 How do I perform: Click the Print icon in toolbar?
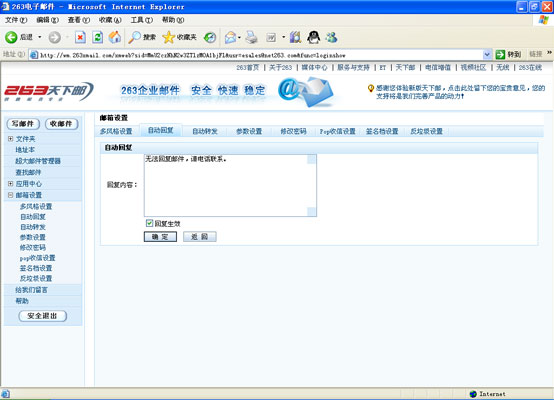point(251,37)
